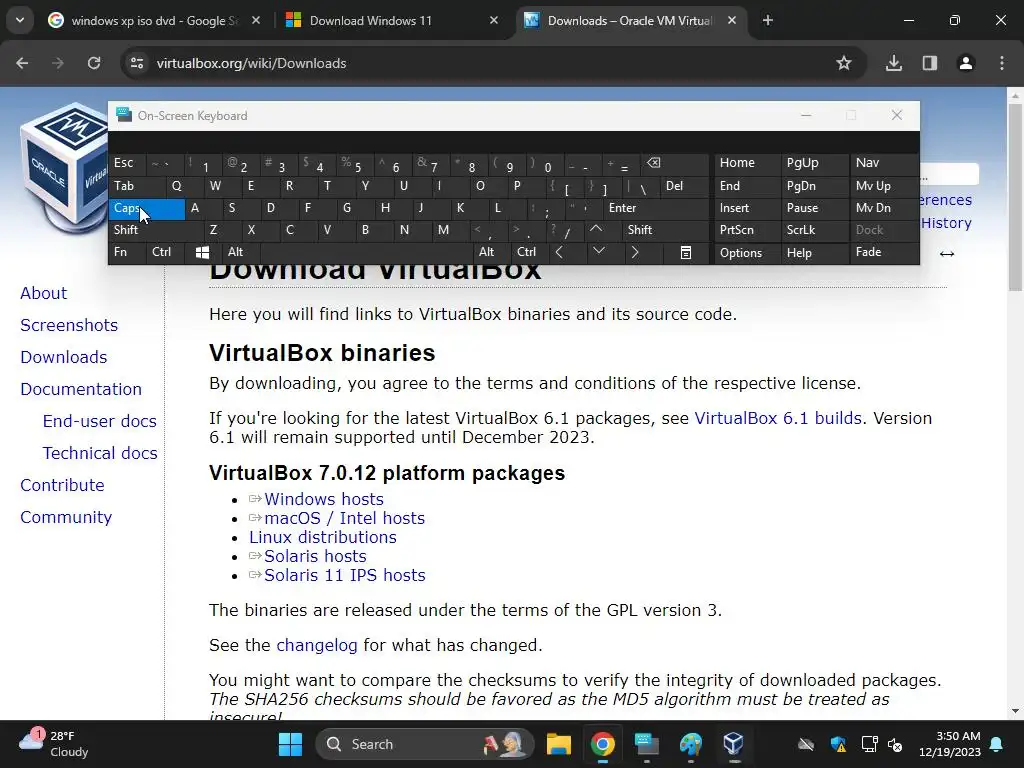
Task: Open notification bell in system tray
Action: [x=997, y=744]
